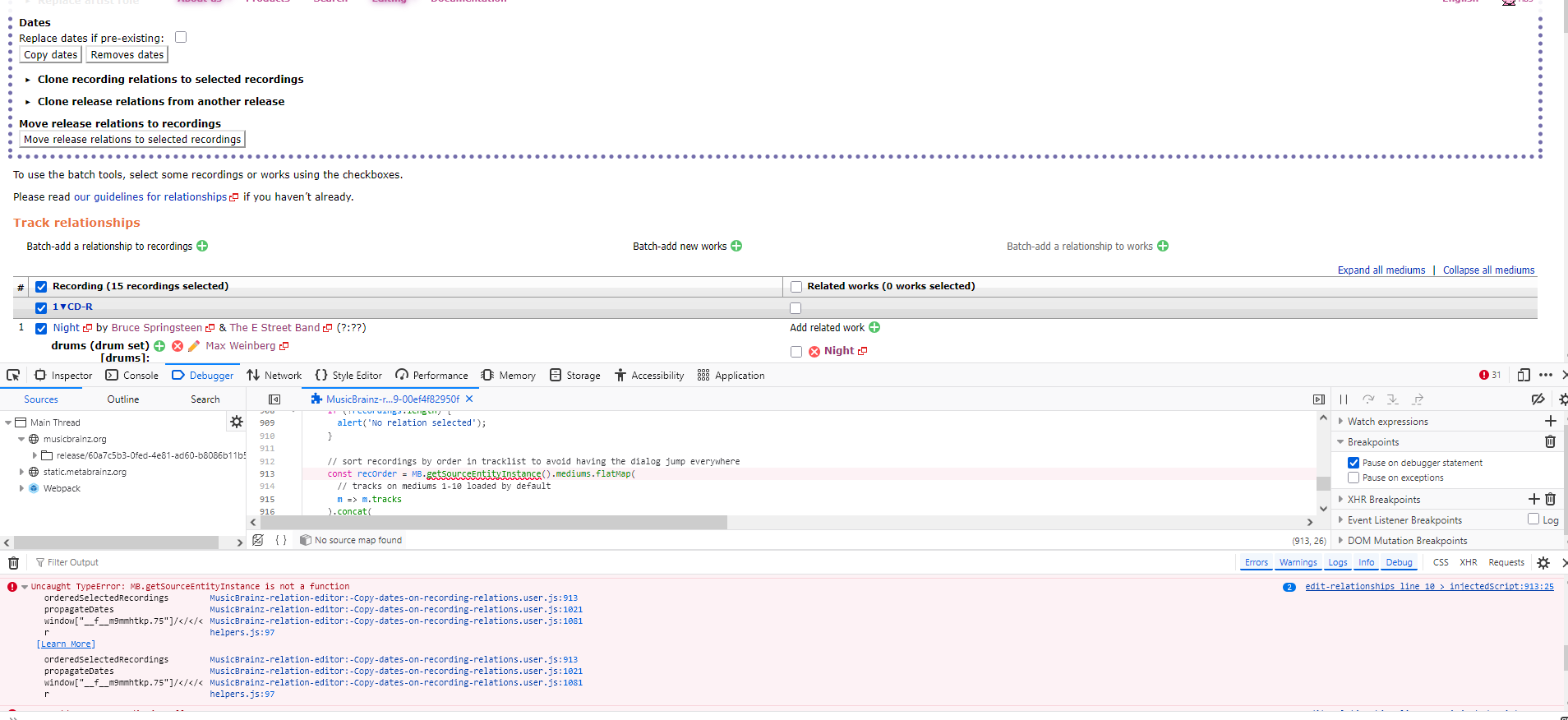The width and height of the screenshot is (1568, 720).
Task: Enable Pause on exceptions
Action: pos(1354,478)
